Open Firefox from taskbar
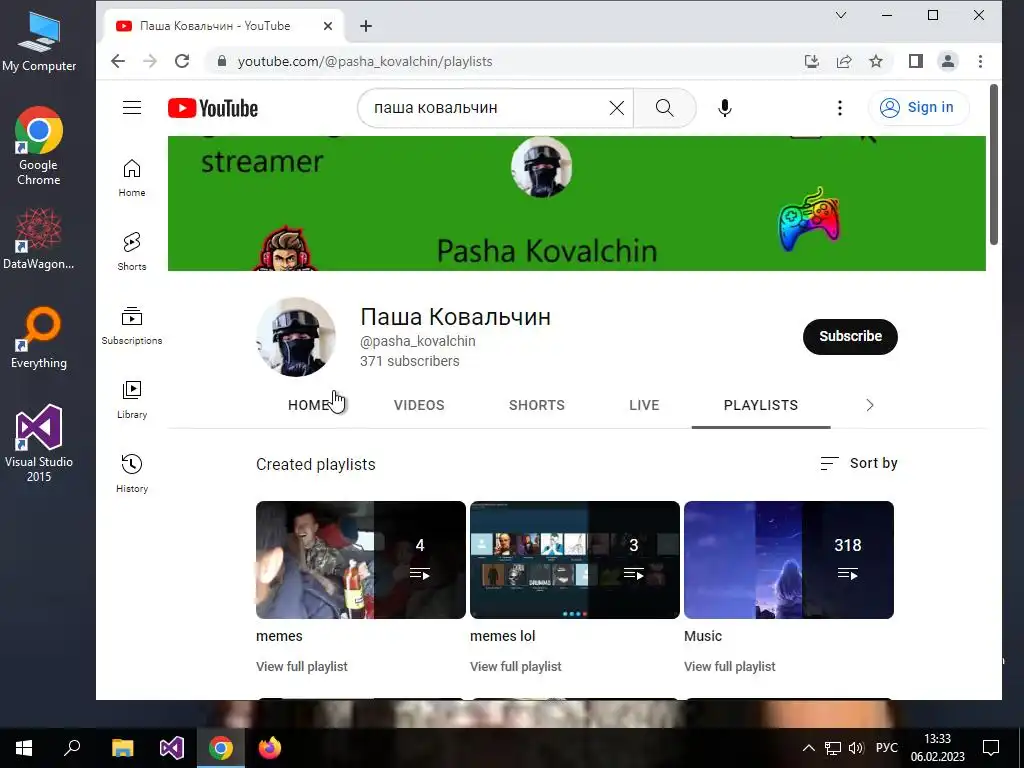 tap(270, 748)
